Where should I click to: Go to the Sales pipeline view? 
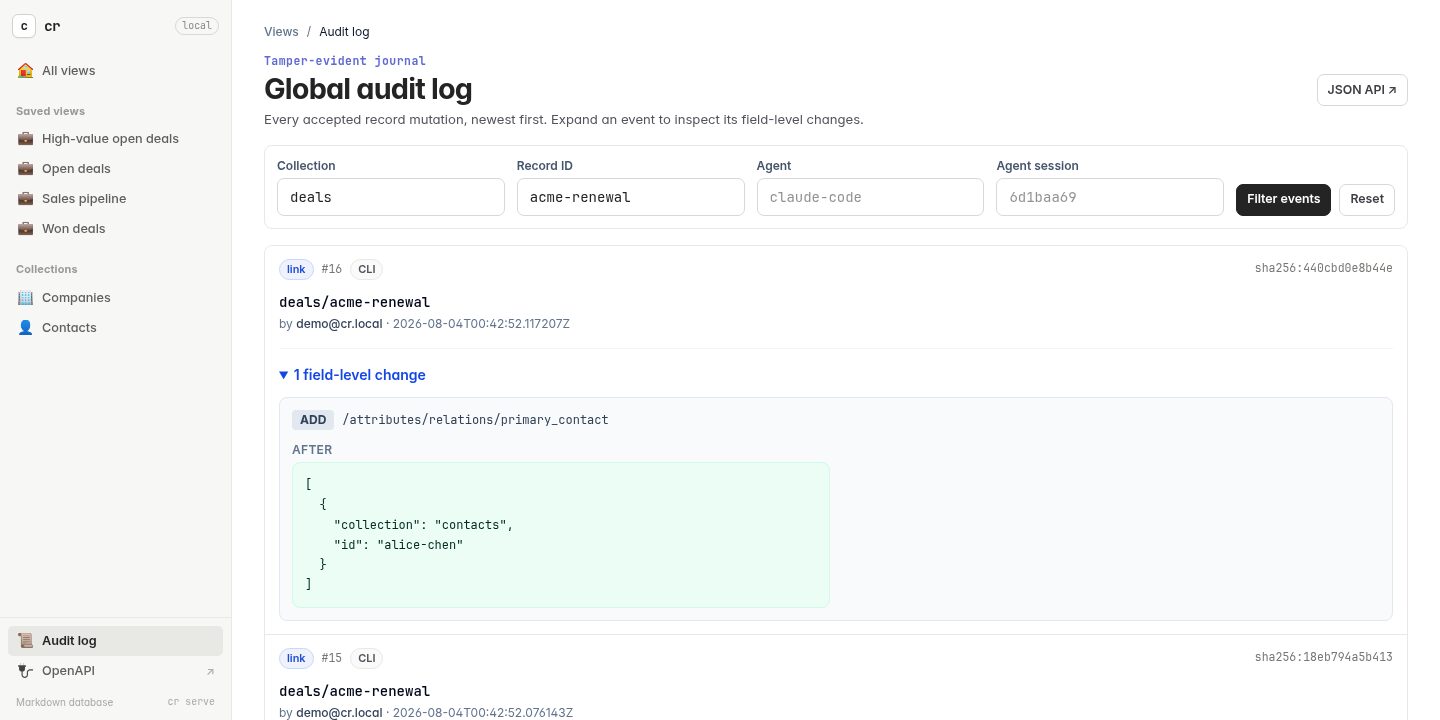[115, 199]
